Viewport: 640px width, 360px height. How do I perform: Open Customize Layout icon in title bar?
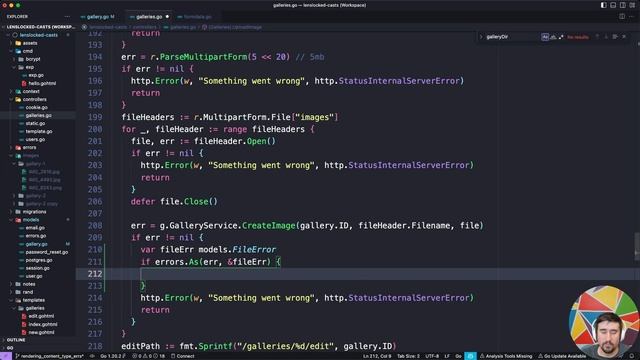[x=632, y=5]
